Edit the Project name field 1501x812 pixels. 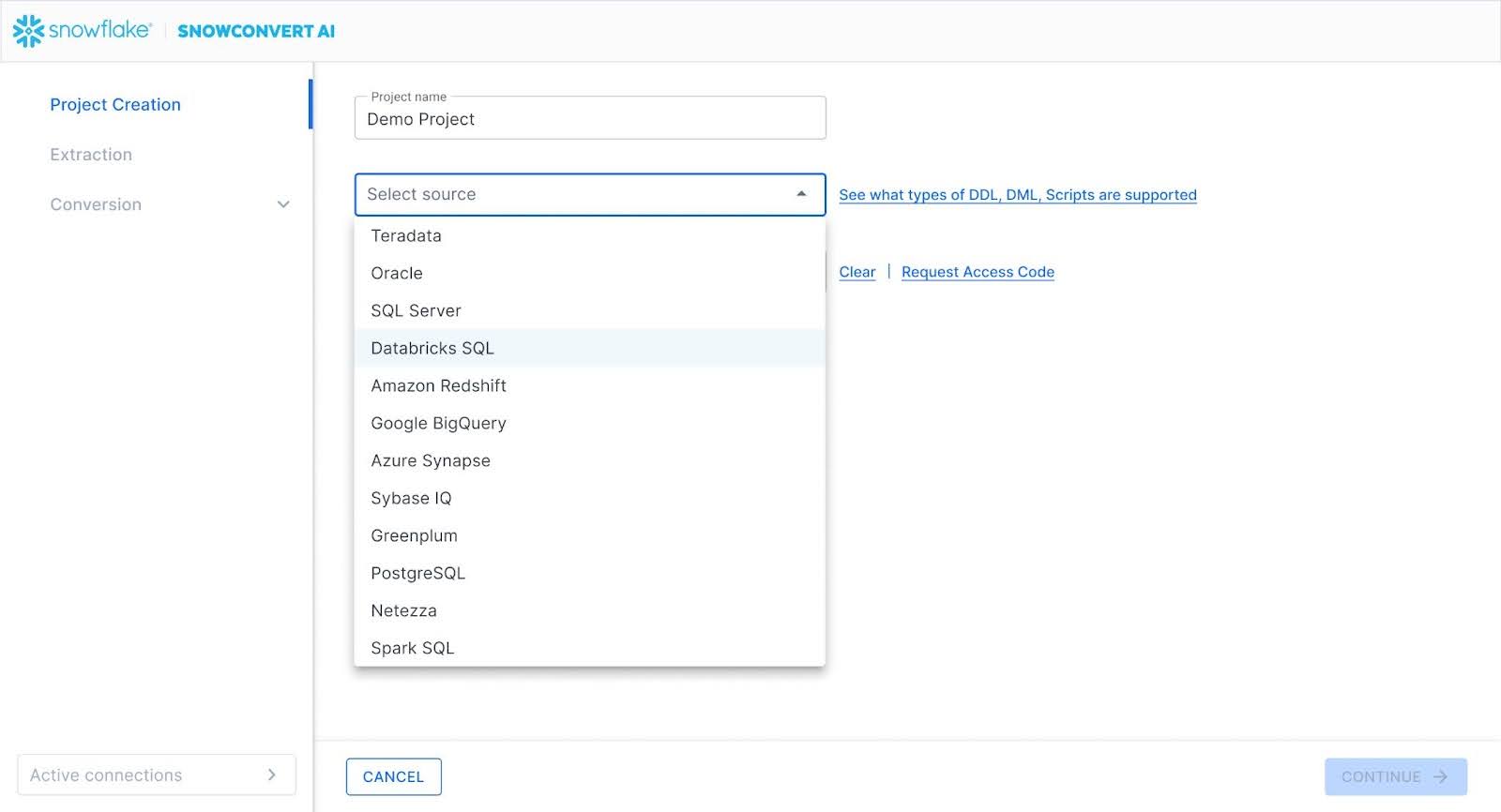tap(589, 119)
